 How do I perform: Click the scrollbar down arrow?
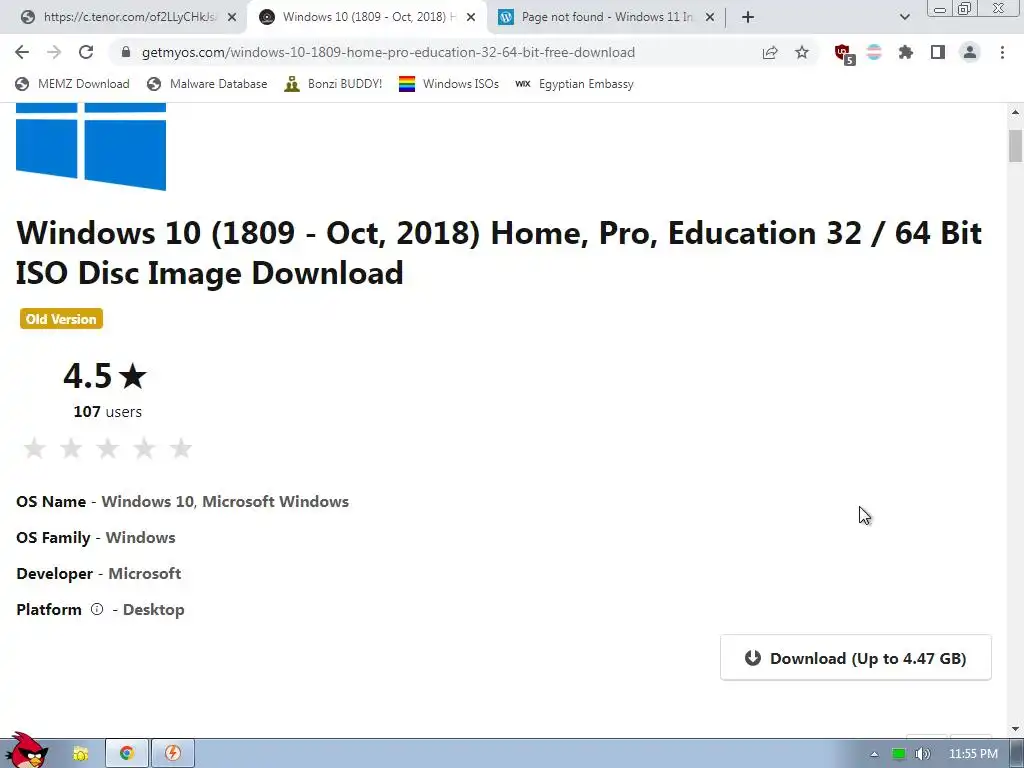[1015, 729]
